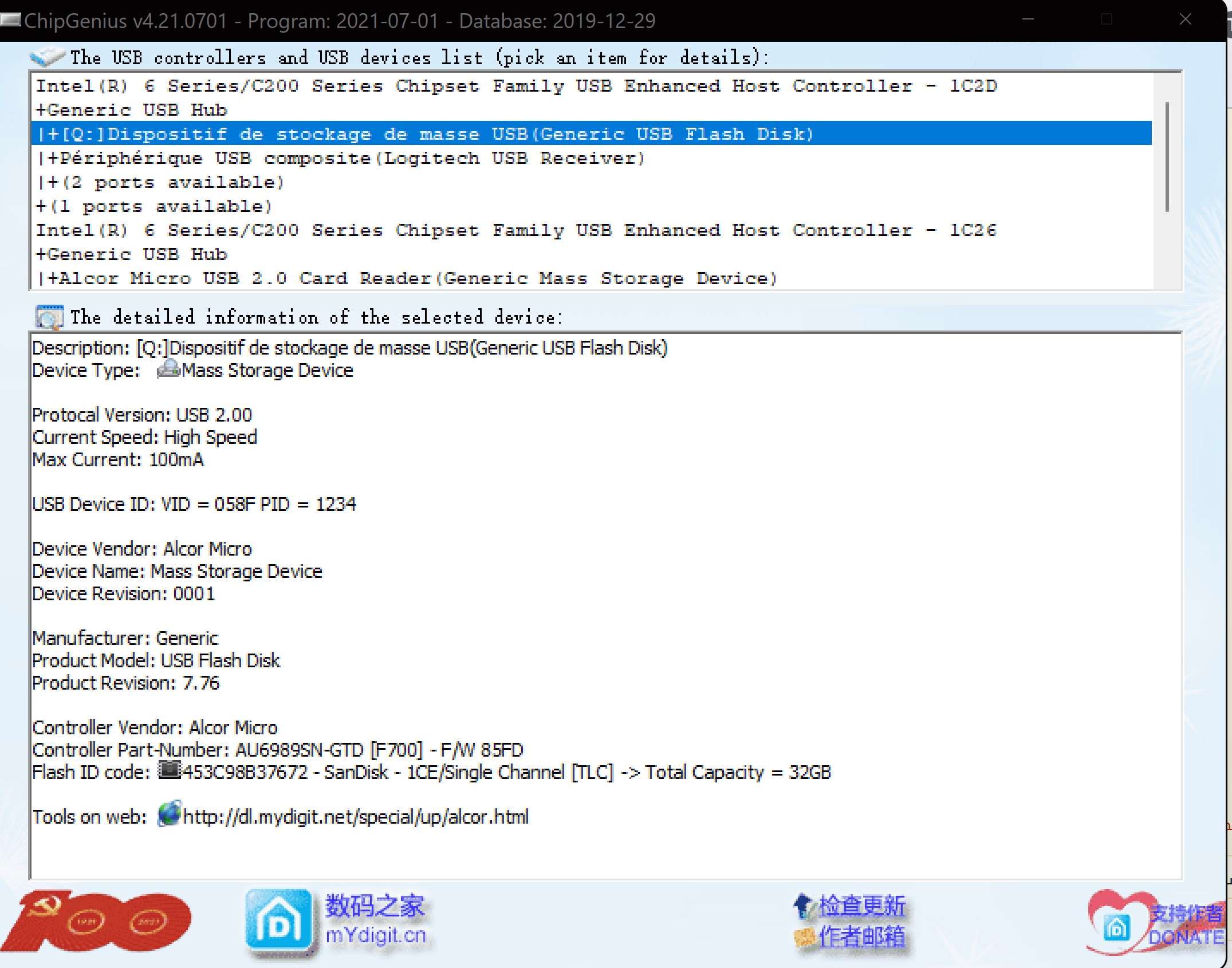Click the globe icon next to Tools on web
Screen dimensions: 1232x968
tap(170, 814)
